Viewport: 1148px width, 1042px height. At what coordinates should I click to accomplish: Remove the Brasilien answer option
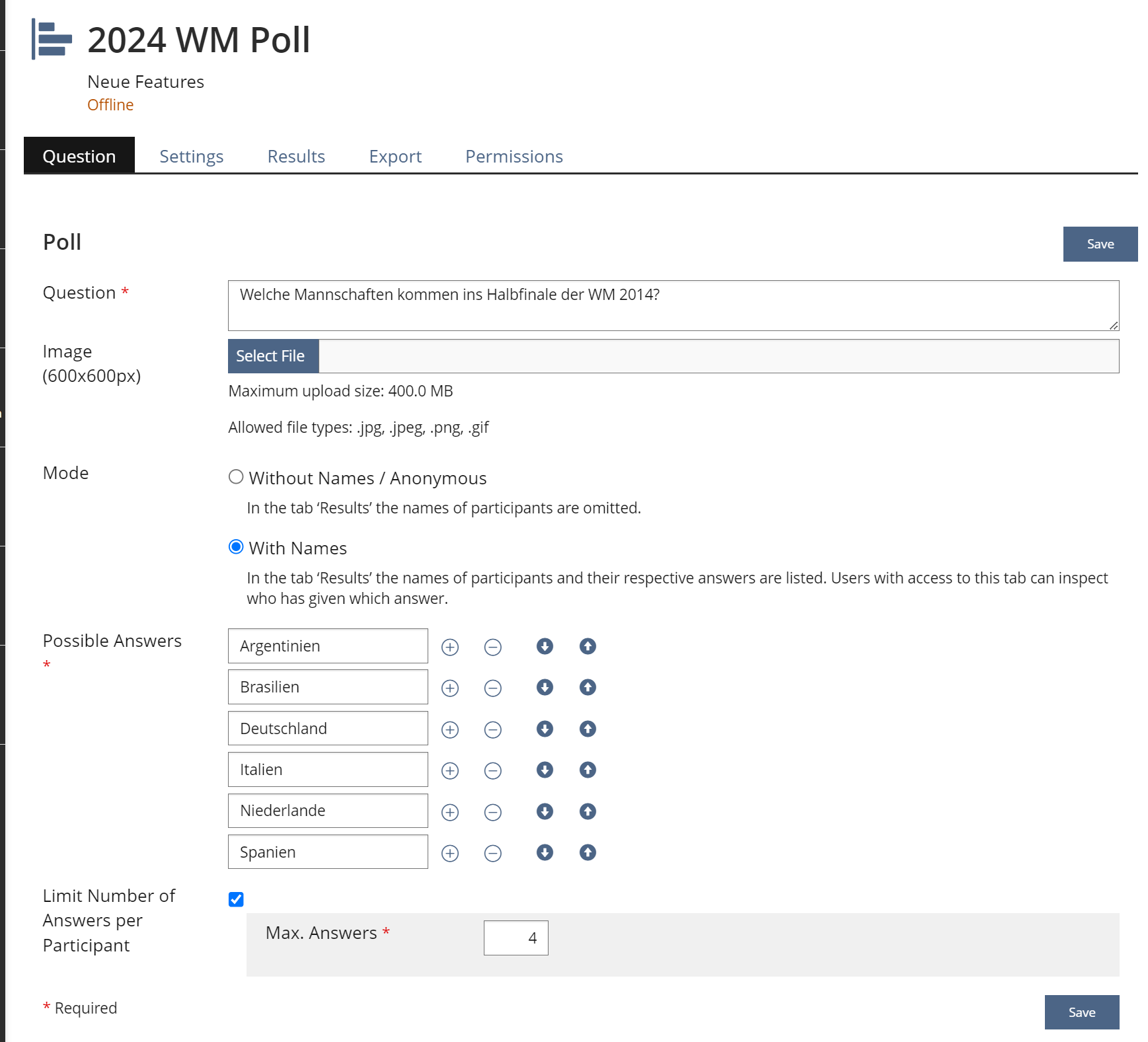[x=493, y=688]
